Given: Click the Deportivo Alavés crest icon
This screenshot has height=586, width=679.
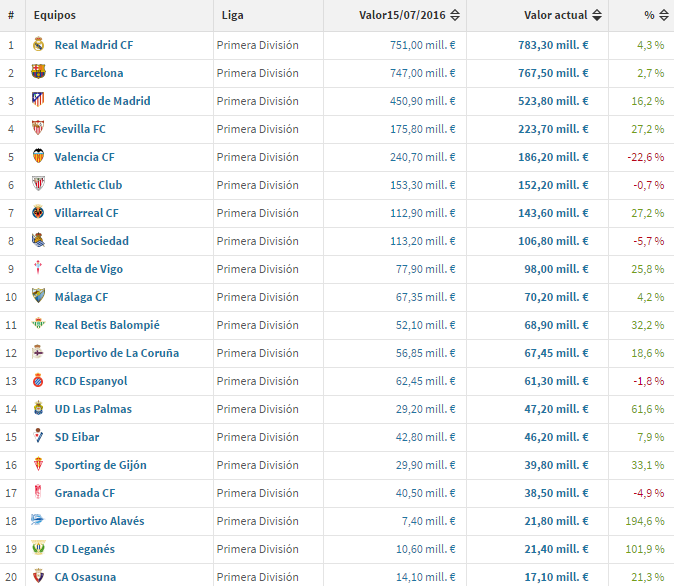Looking at the screenshot, I should point(39,520).
